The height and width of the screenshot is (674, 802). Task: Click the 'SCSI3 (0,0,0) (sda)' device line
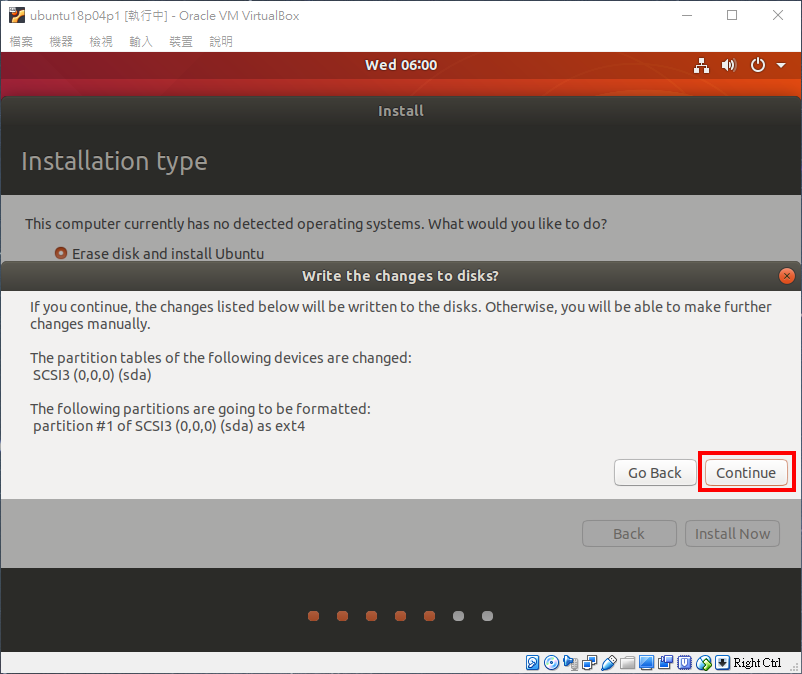coord(92,375)
